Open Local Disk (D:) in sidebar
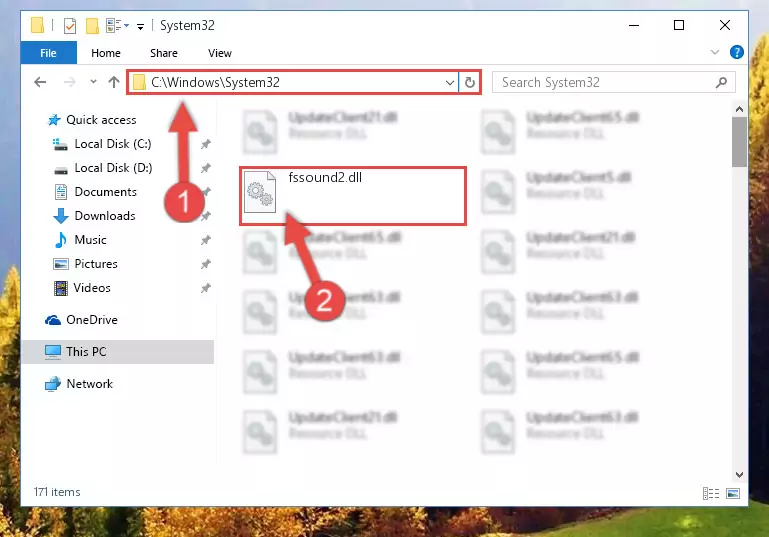The width and height of the screenshot is (769, 537). point(113,168)
